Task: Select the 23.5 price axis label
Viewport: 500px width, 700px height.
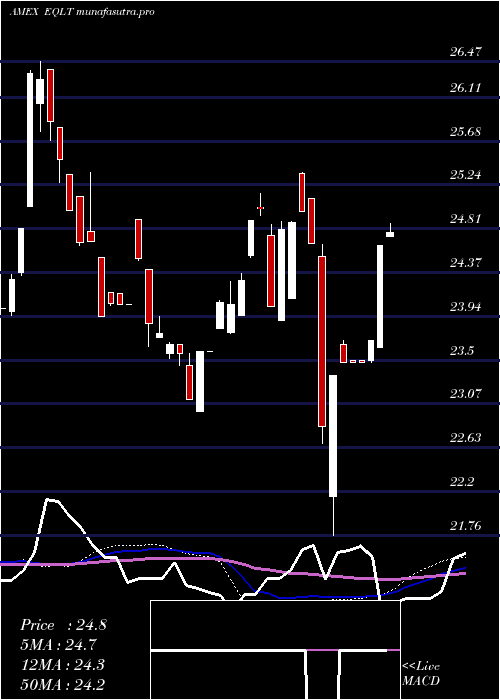Action: coord(462,351)
